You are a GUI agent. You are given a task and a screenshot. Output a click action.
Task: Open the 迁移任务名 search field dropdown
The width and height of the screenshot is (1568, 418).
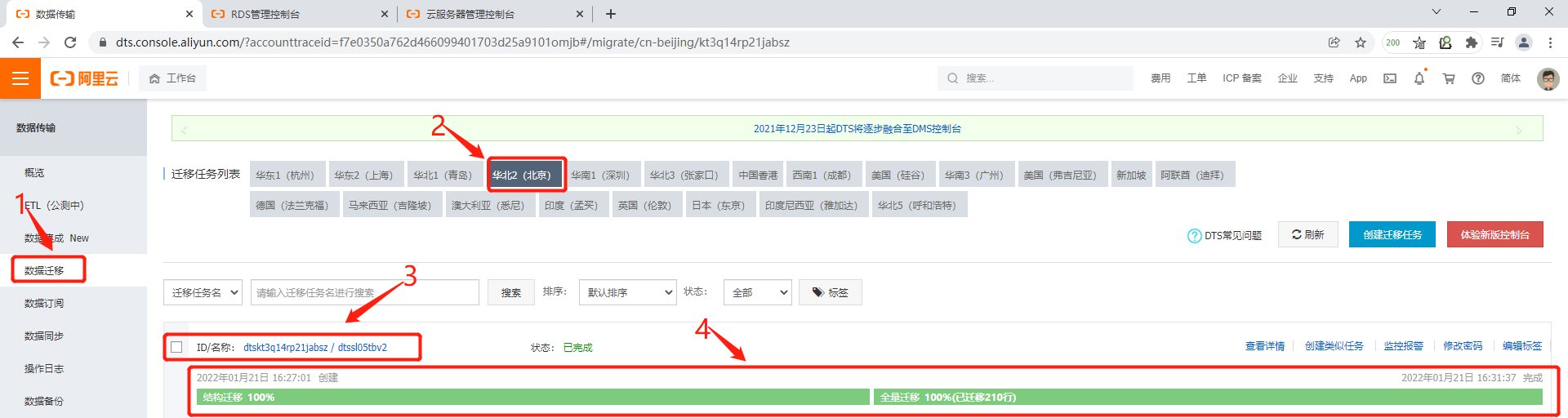pos(203,292)
